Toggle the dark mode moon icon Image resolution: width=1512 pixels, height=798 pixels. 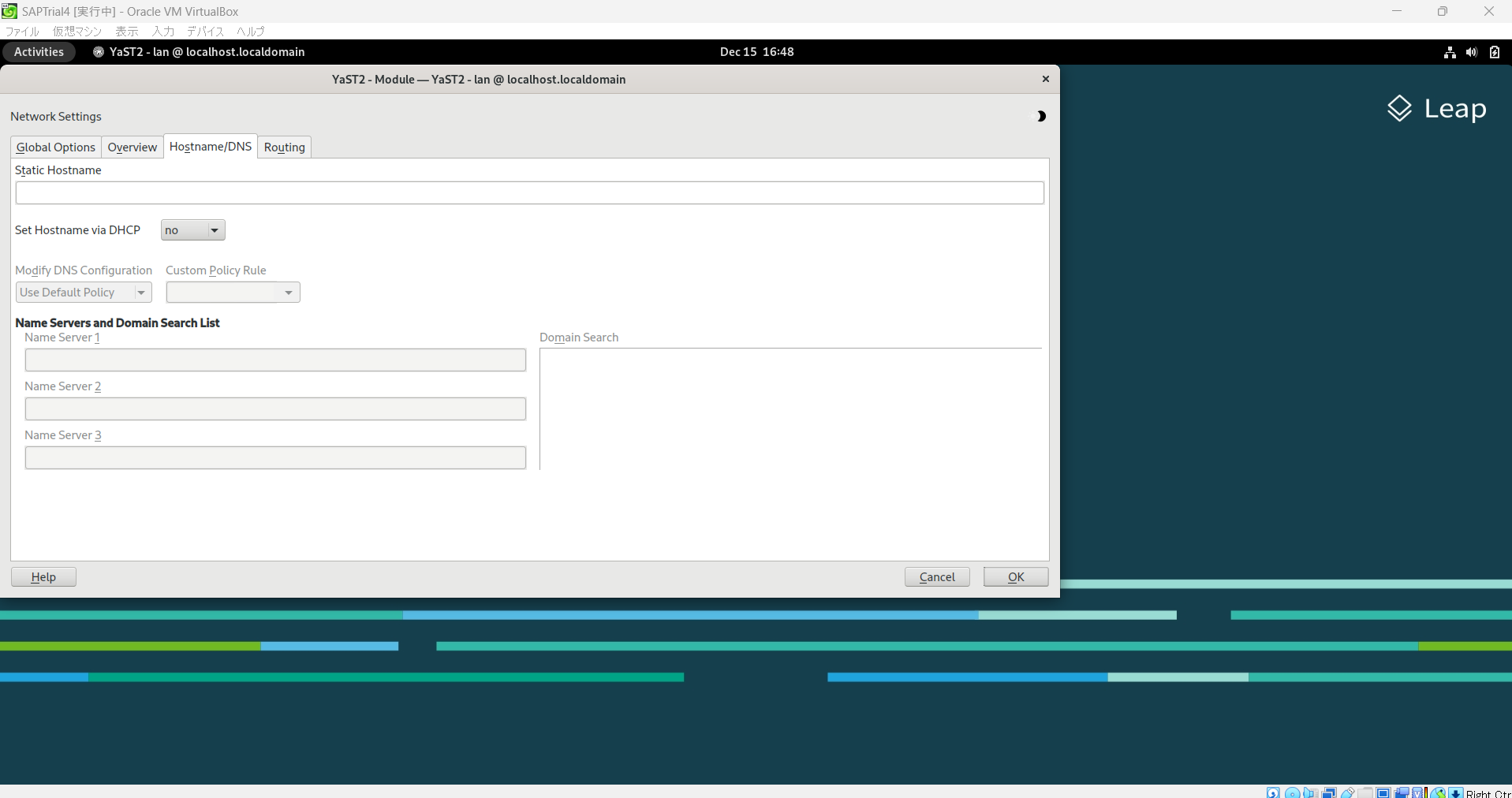click(x=1041, y=117)
